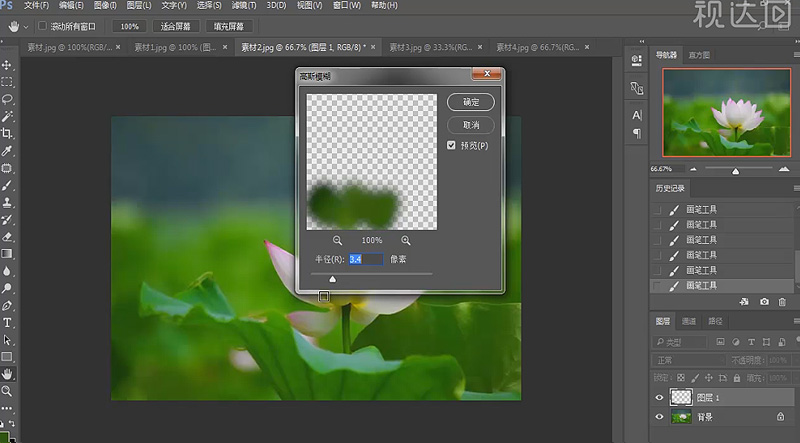Select the Eraser tool

tap(7, 237)
